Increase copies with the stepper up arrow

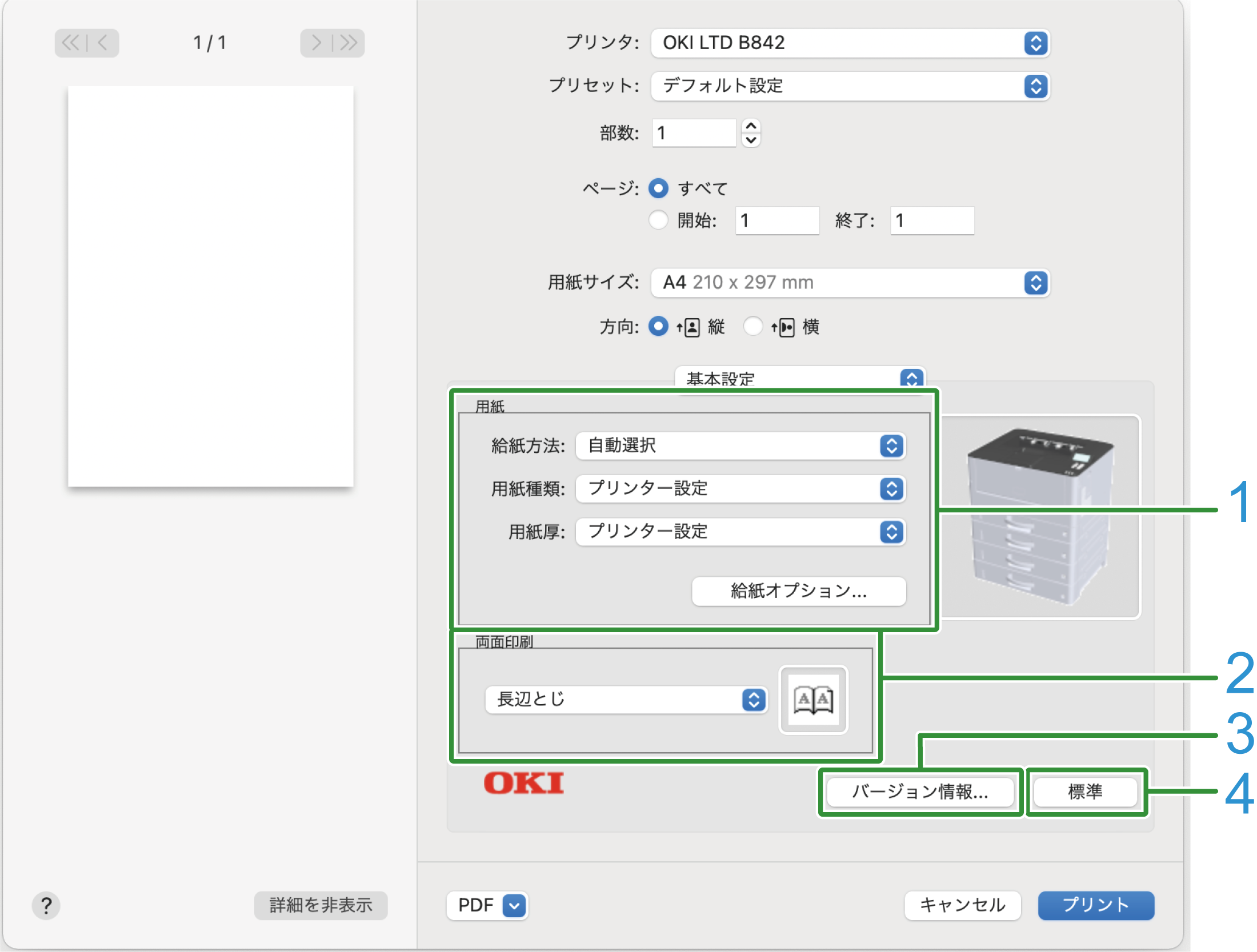click(x=751, y=126)
